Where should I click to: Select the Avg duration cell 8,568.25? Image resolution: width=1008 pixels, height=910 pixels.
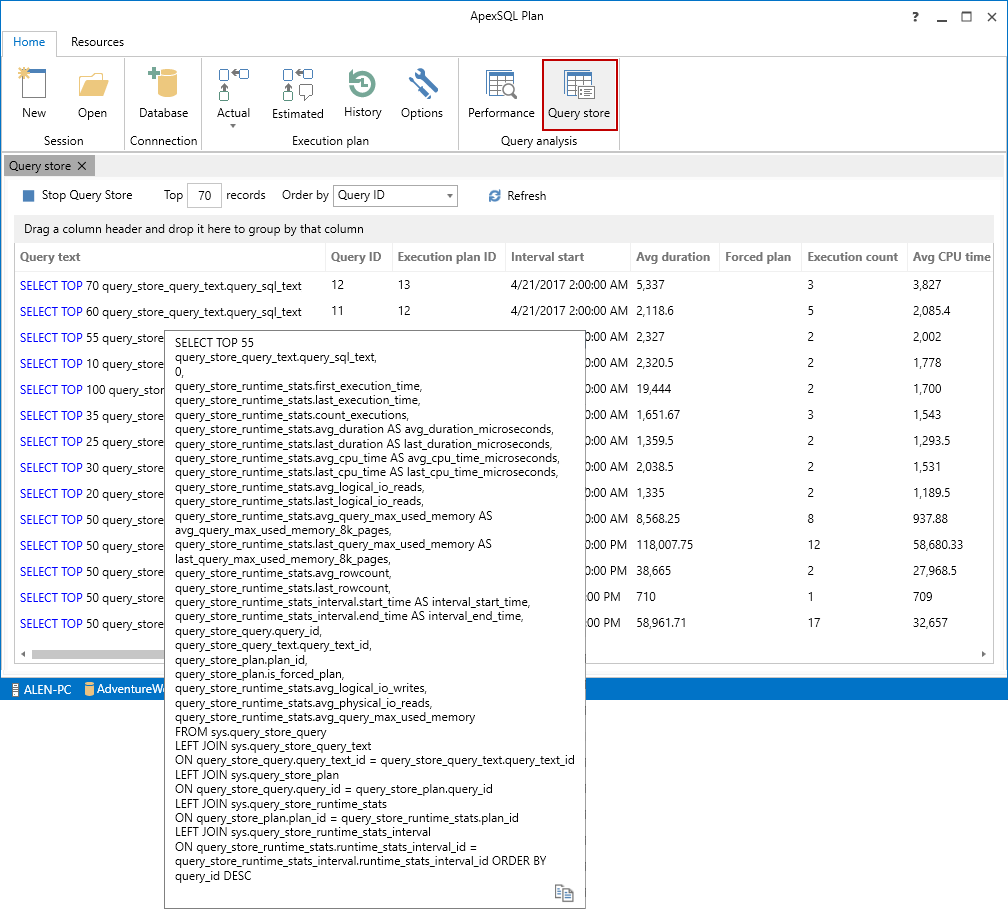658,519
